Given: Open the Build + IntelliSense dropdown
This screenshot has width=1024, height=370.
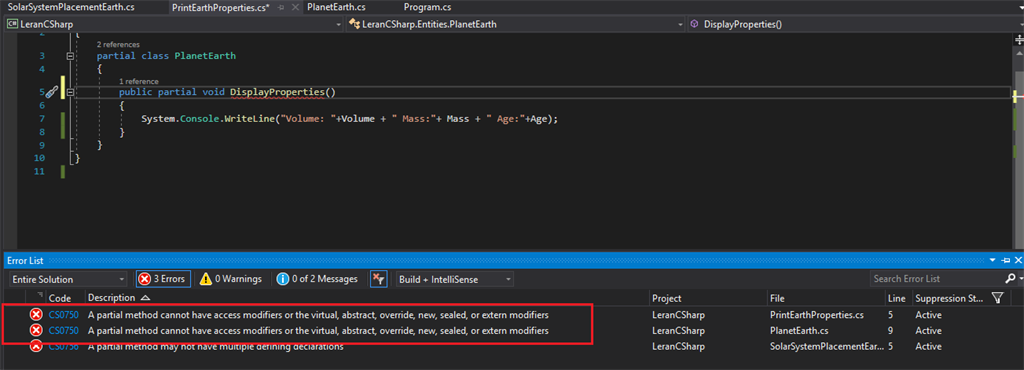Looking at the screenshot, I should point(455,279).
